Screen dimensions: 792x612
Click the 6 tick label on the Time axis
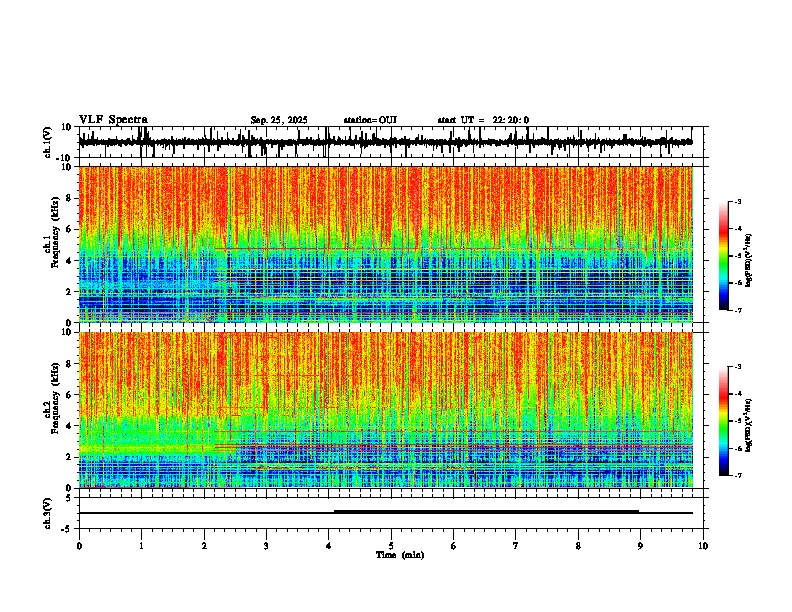pos(454,546)
